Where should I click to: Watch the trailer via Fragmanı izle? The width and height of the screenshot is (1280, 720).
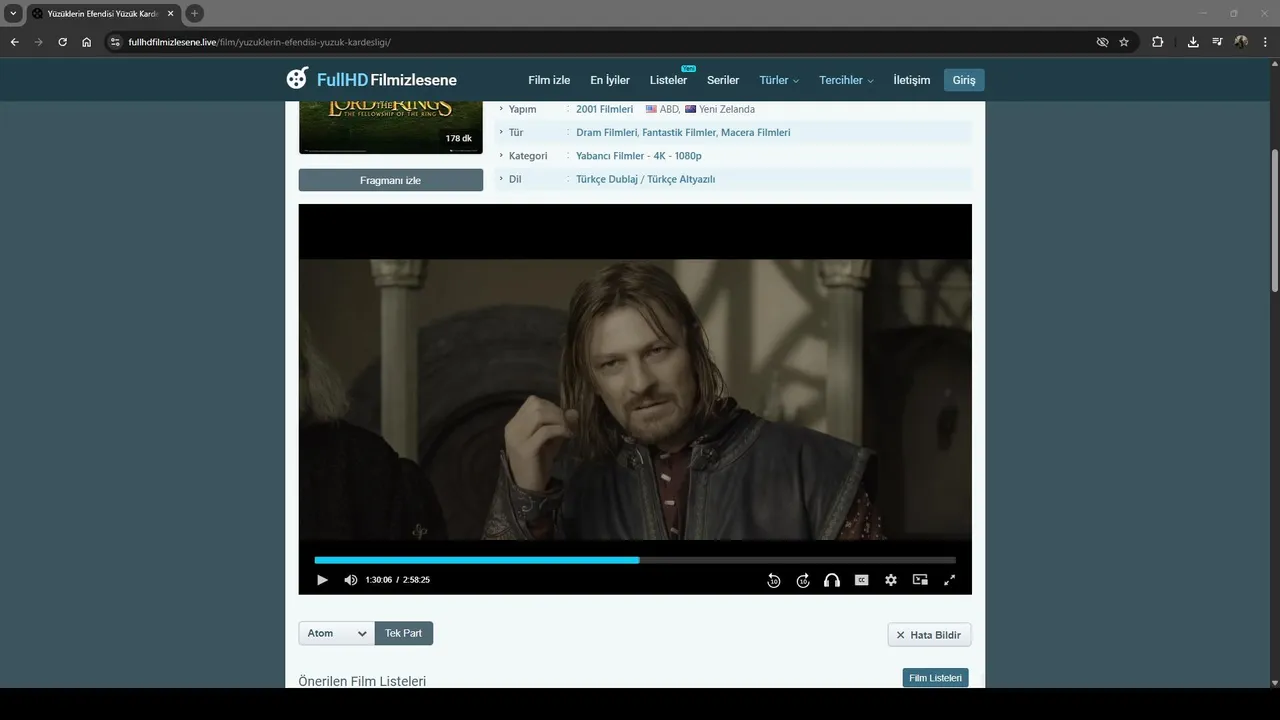[x=390, y=180]
